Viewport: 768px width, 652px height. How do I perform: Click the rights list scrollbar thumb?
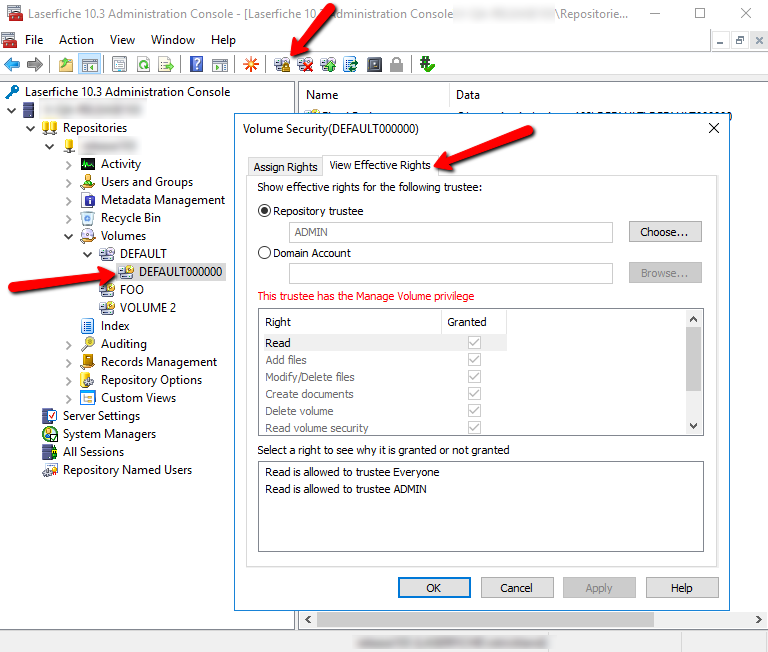693,359
